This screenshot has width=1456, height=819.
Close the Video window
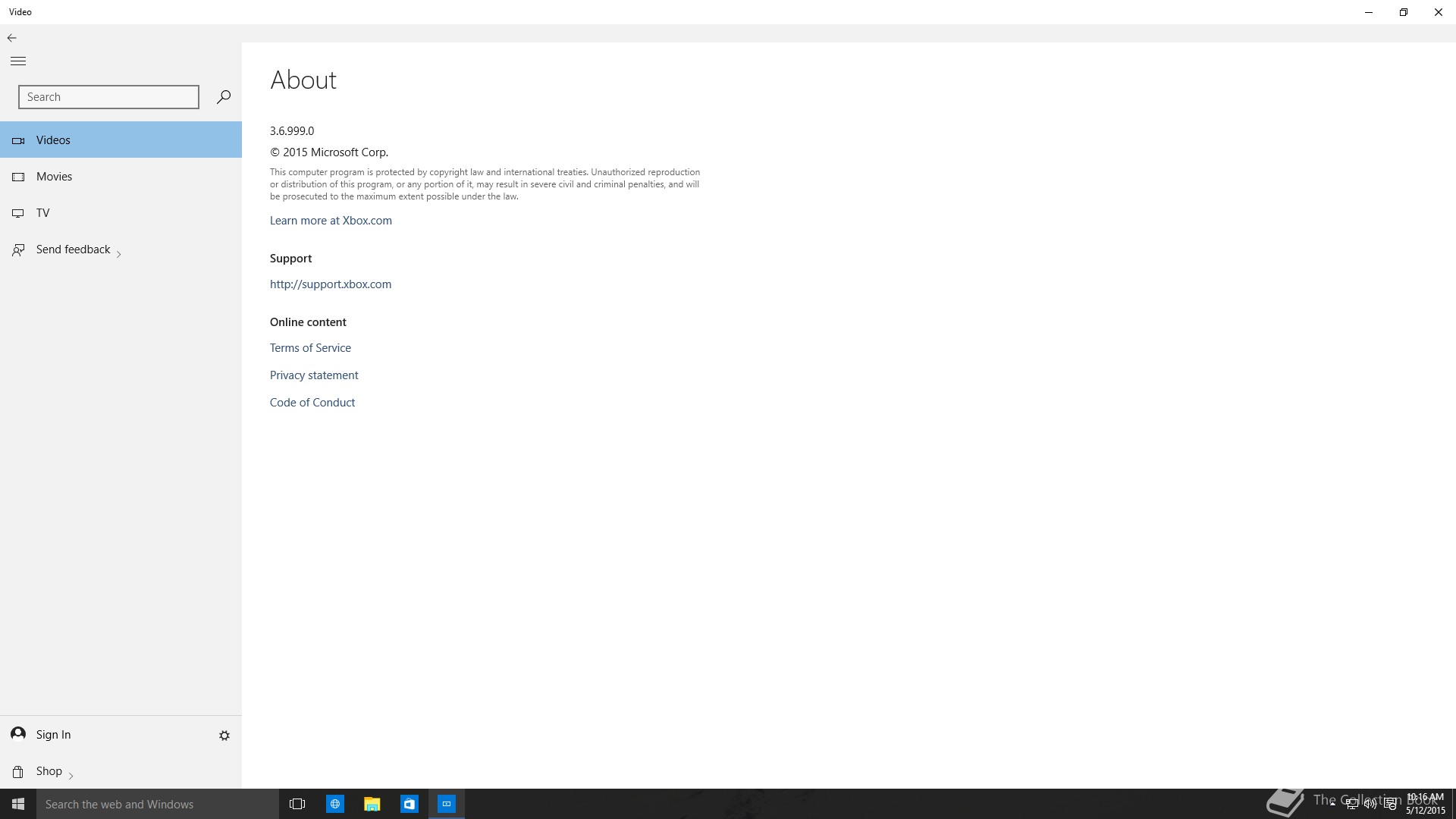pos(1439,12)
